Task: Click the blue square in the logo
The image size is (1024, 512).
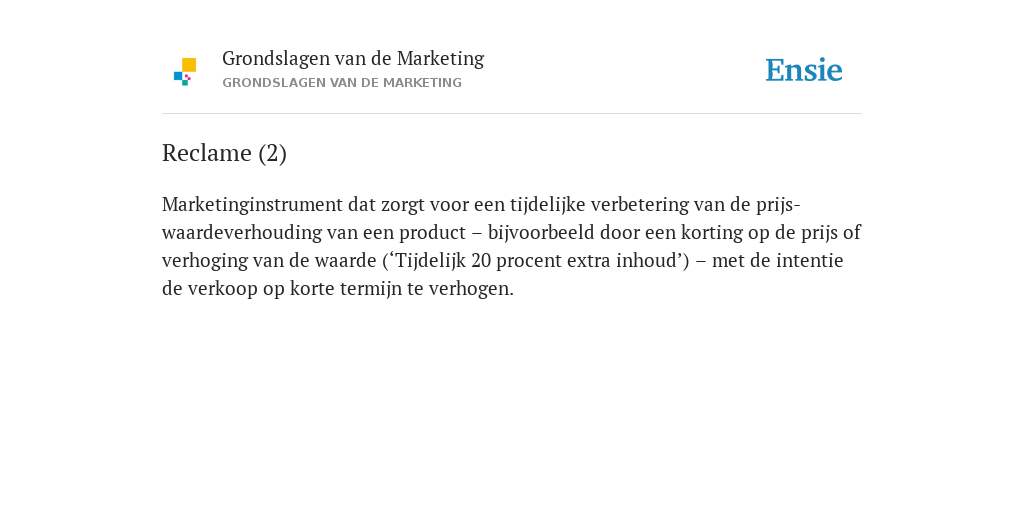Action: click(x=178, y=76)
